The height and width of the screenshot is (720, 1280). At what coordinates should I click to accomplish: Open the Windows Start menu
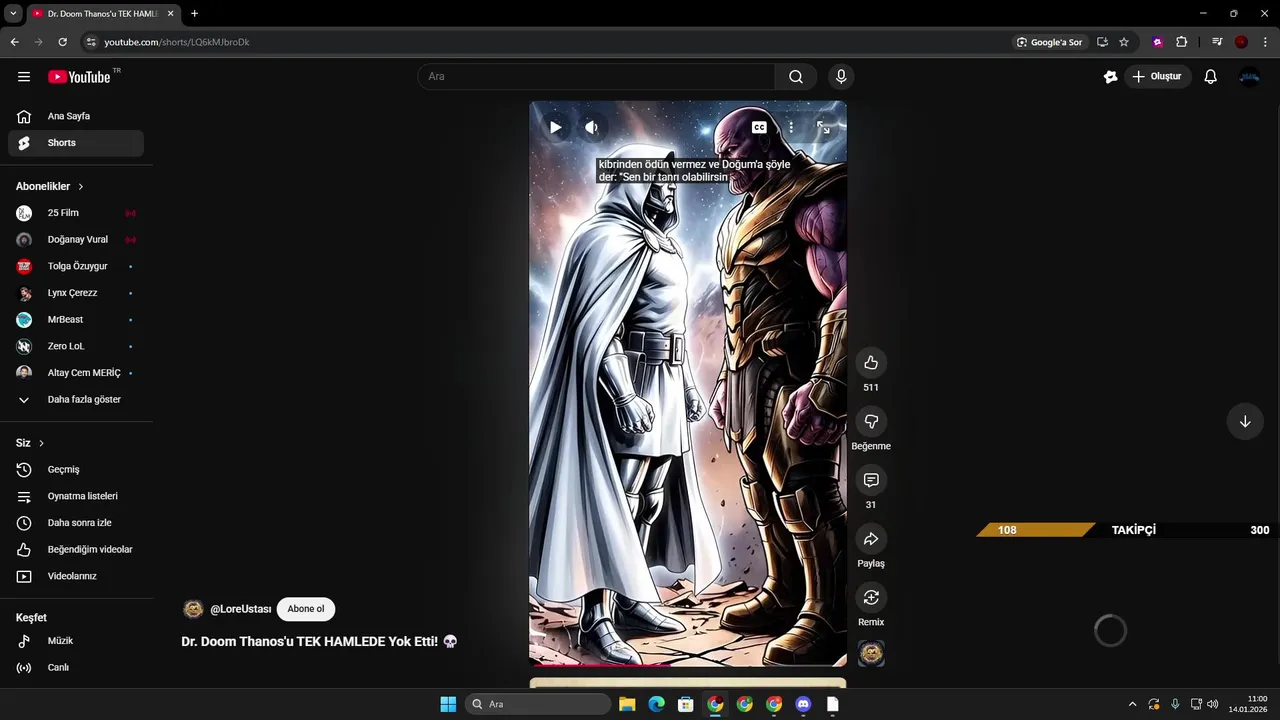(448, 704)
